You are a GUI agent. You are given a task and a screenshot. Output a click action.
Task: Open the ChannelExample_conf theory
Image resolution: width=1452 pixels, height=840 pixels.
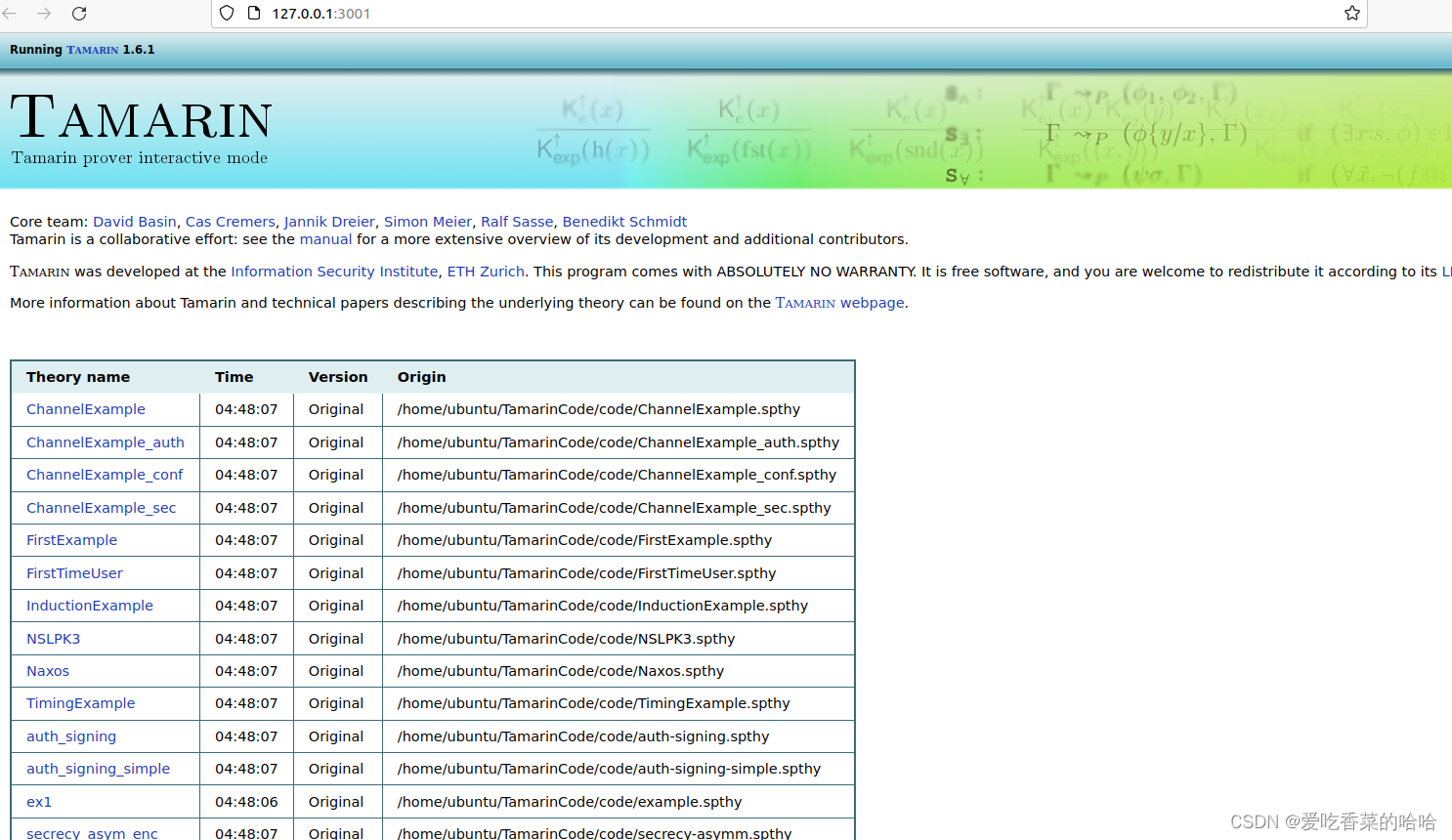pos(105,475)
